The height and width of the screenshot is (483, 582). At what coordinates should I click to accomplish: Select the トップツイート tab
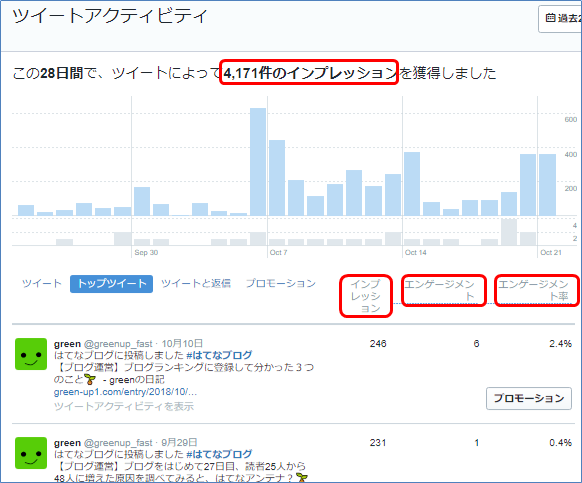pos(111,284)
